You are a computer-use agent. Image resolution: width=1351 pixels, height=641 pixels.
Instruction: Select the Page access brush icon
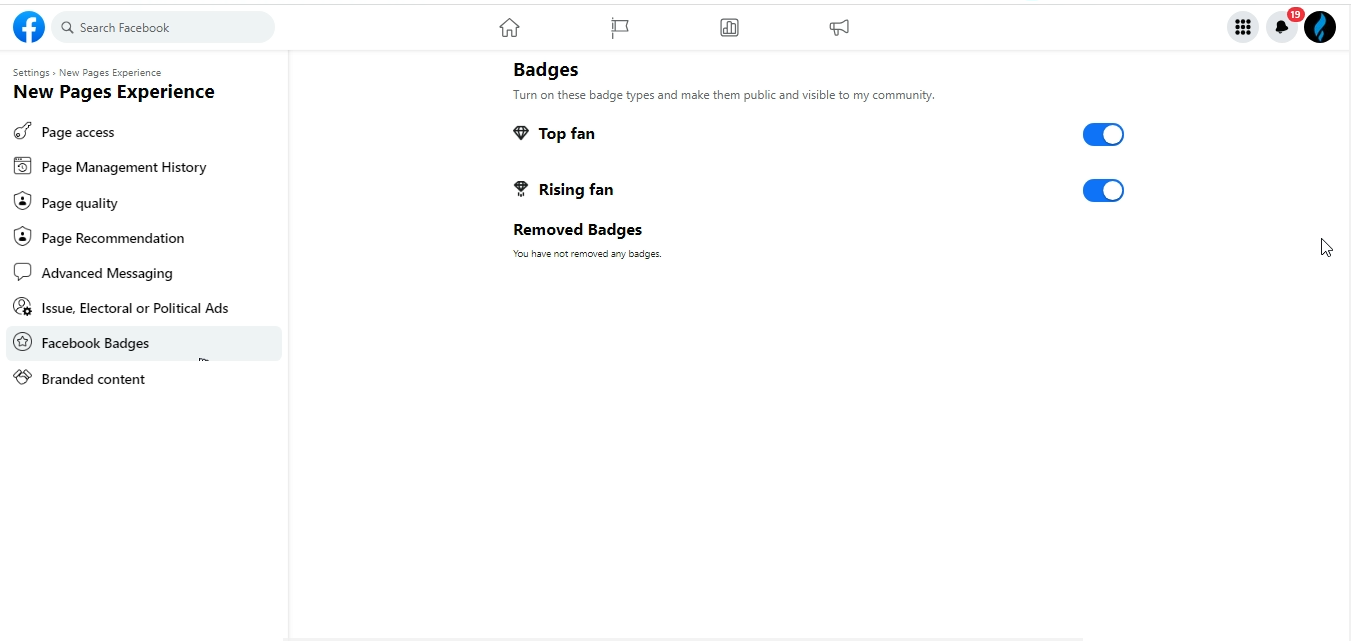[22, 131]
